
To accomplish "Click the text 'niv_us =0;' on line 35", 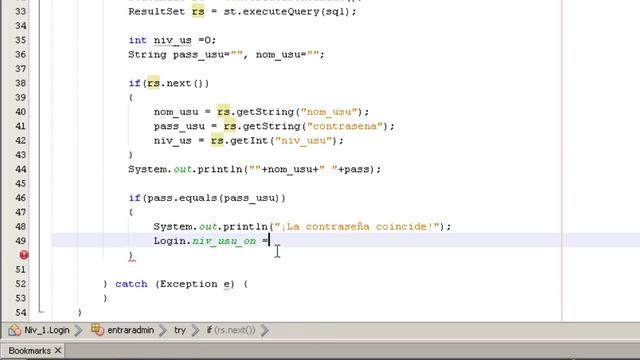I will 184,40.
